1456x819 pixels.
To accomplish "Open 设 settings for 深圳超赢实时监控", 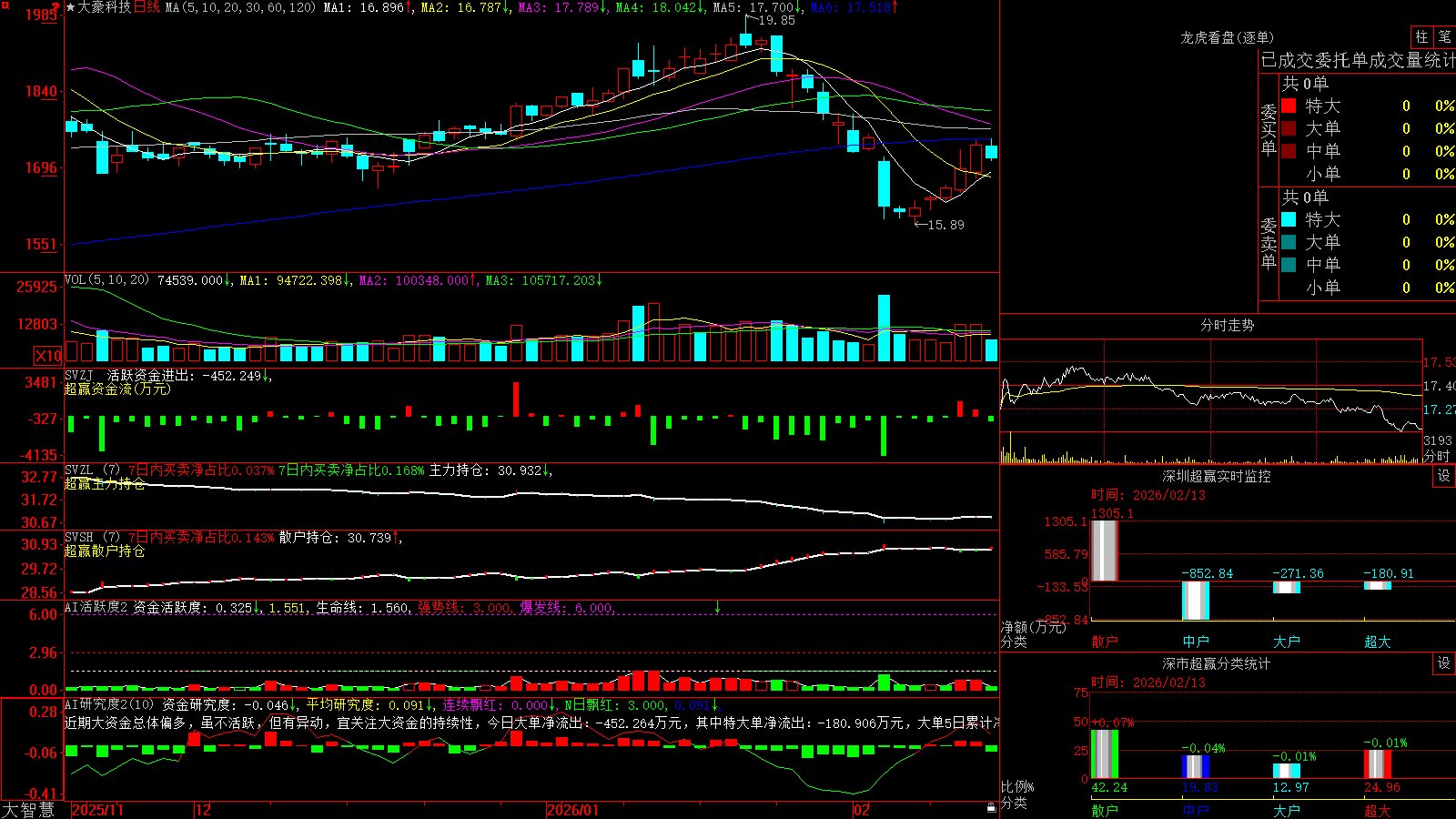I will (1444, 476).
